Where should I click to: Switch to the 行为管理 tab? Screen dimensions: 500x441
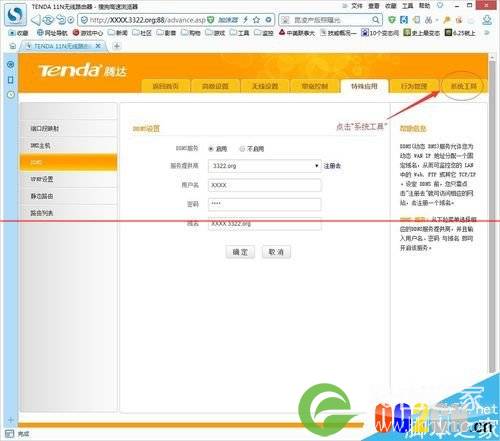coord(414,86)
